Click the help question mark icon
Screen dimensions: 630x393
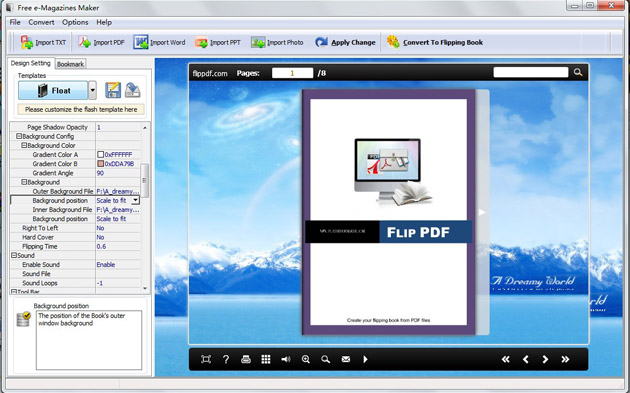(x=226, y=359)
